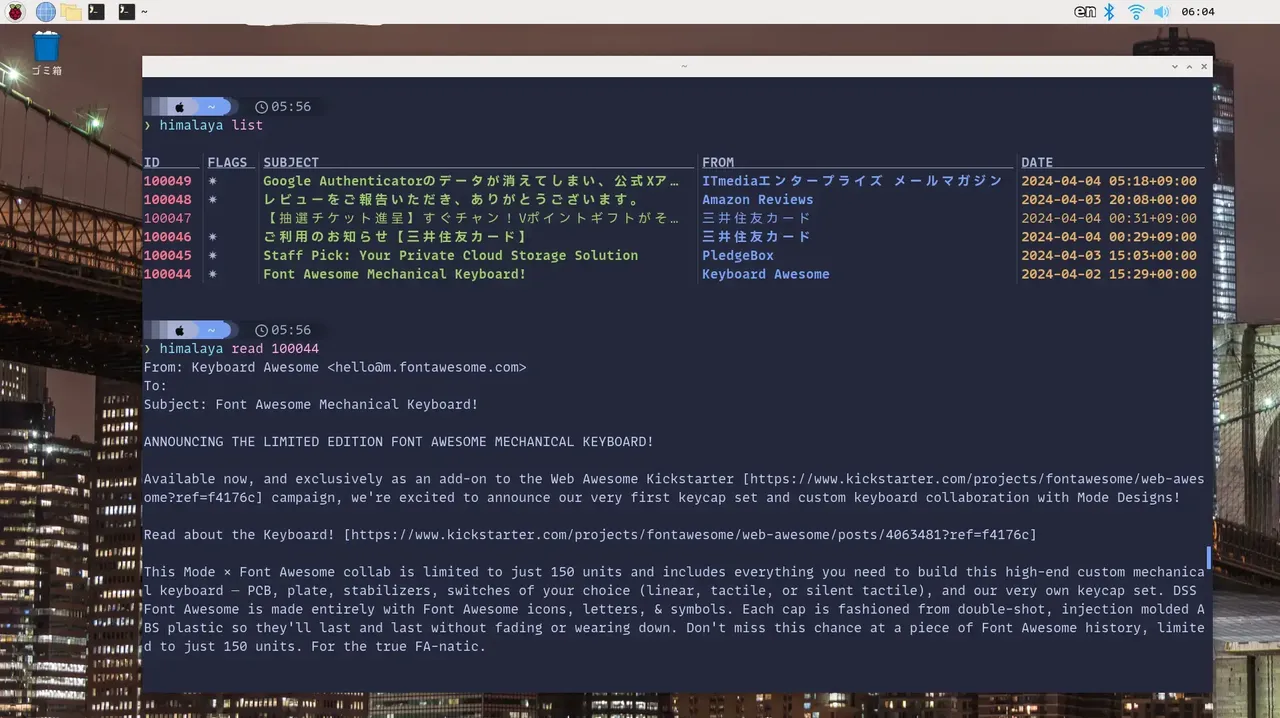Select the terminal task labeled ~

(x=133, y=12)
